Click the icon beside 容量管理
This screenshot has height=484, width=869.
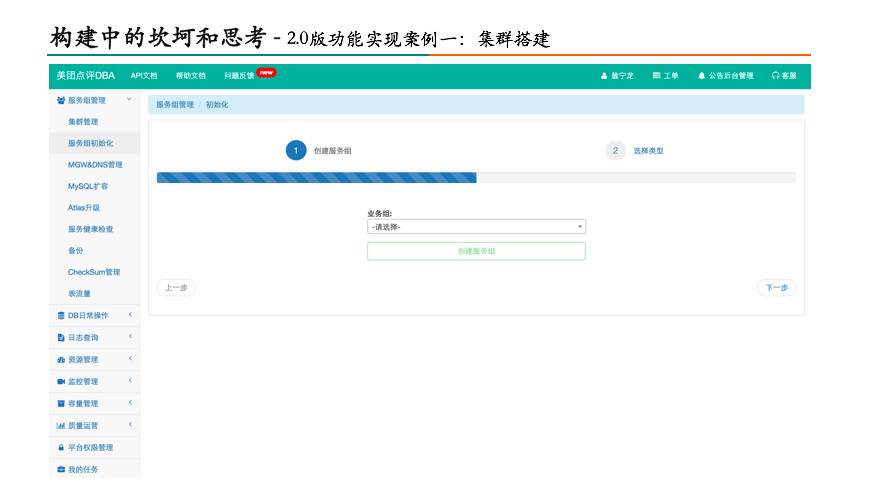pyautogui.click(x=61, y=404)
